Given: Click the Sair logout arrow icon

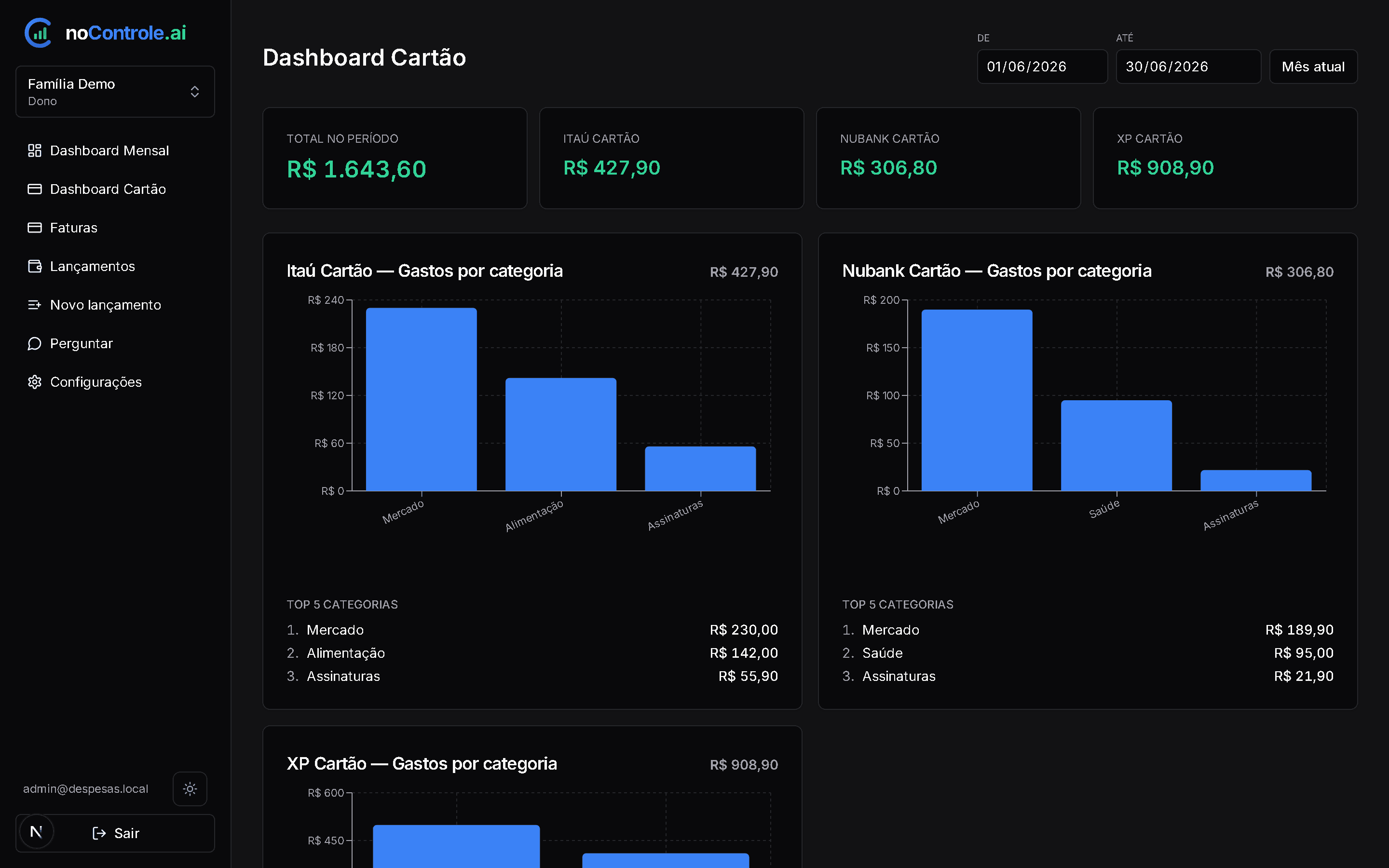Looking at the screenshot, I should click(99, 833).
